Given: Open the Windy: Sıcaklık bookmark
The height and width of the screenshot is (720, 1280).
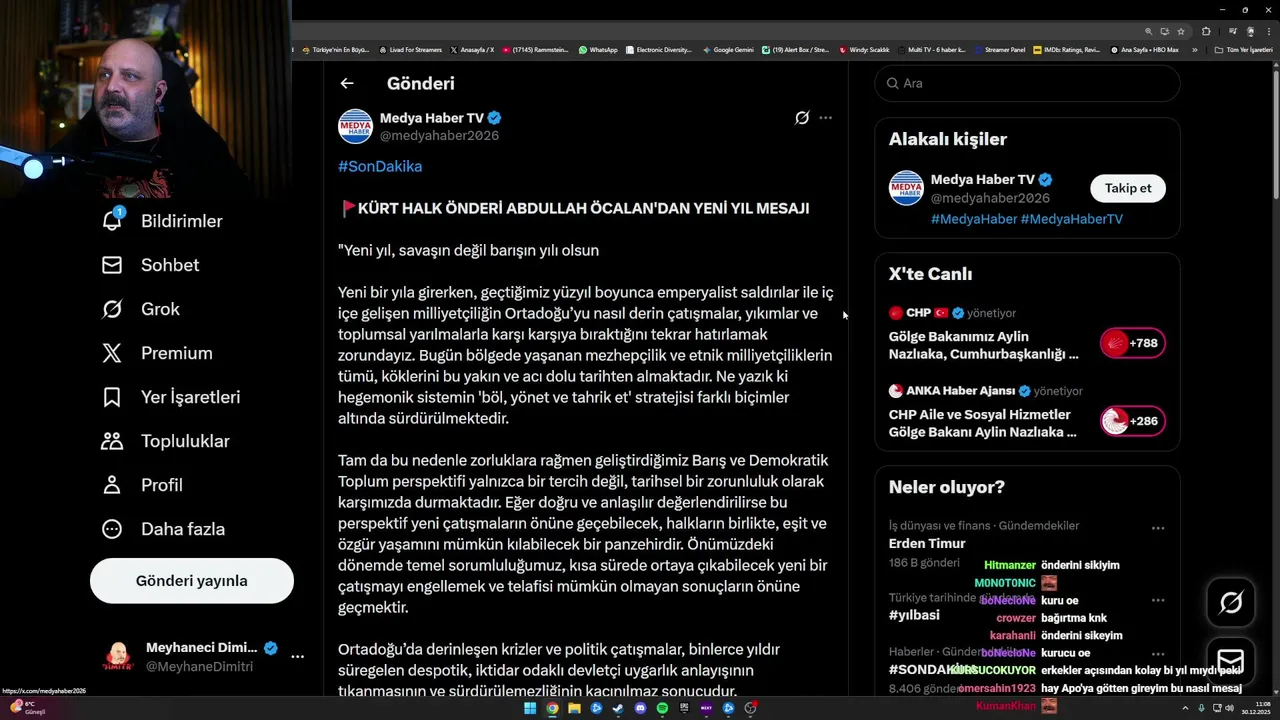Looking at the screenshot, I should 864,50.
